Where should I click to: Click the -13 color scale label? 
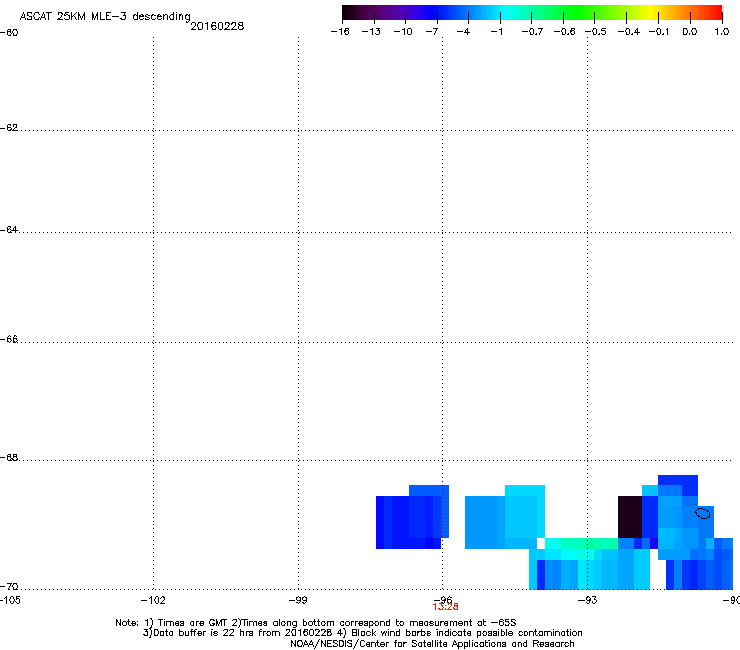click(x=371, y=32)
